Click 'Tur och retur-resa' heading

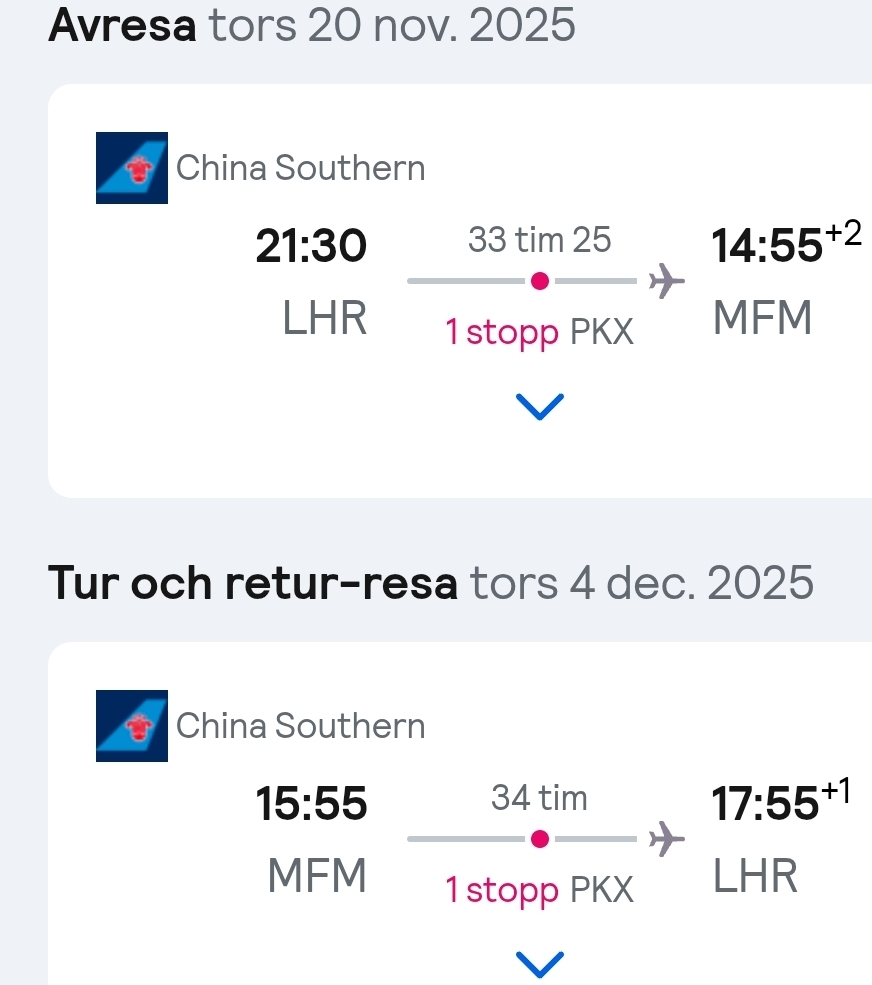tap(253, 583)
